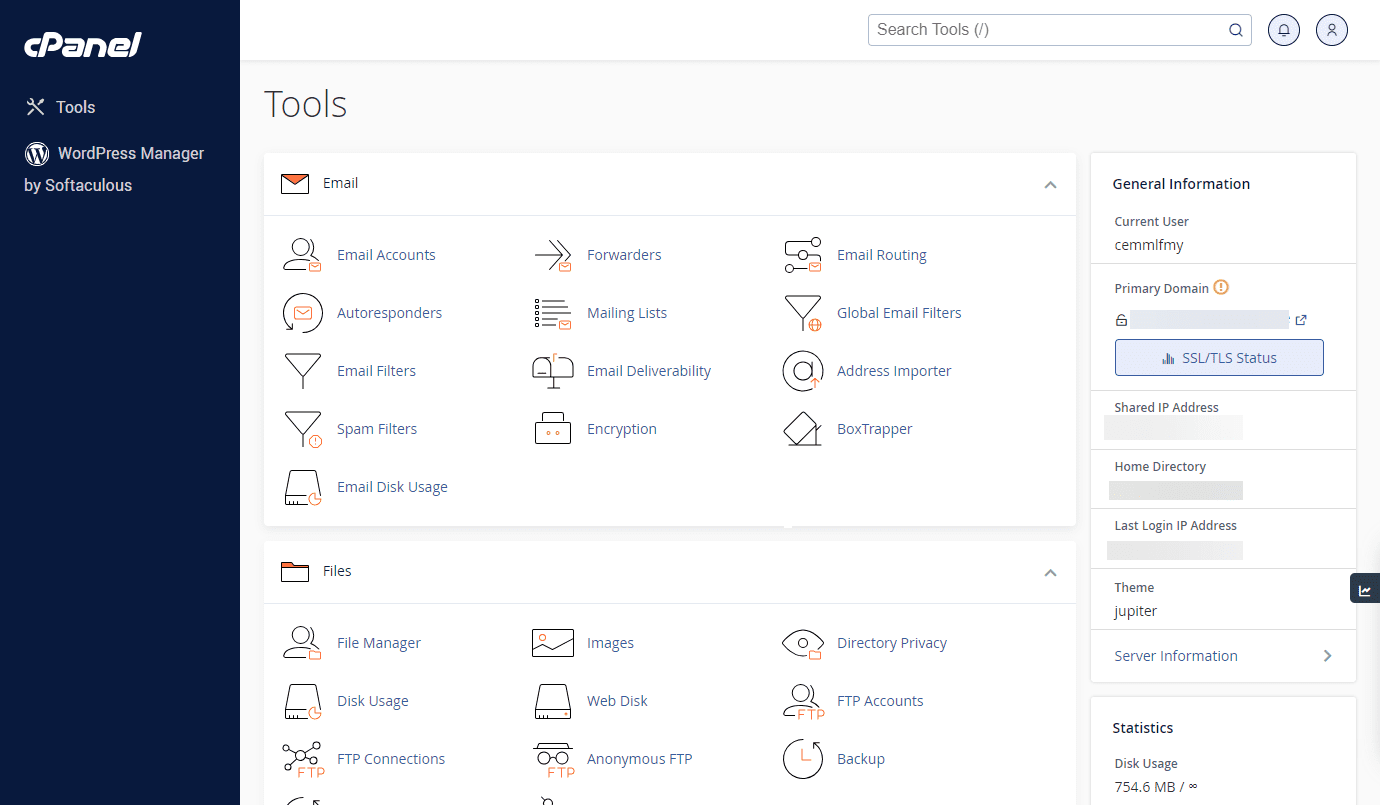Click the notifications bell
This screenshot has height=805, width=1380.
(x=1284, y=30)
